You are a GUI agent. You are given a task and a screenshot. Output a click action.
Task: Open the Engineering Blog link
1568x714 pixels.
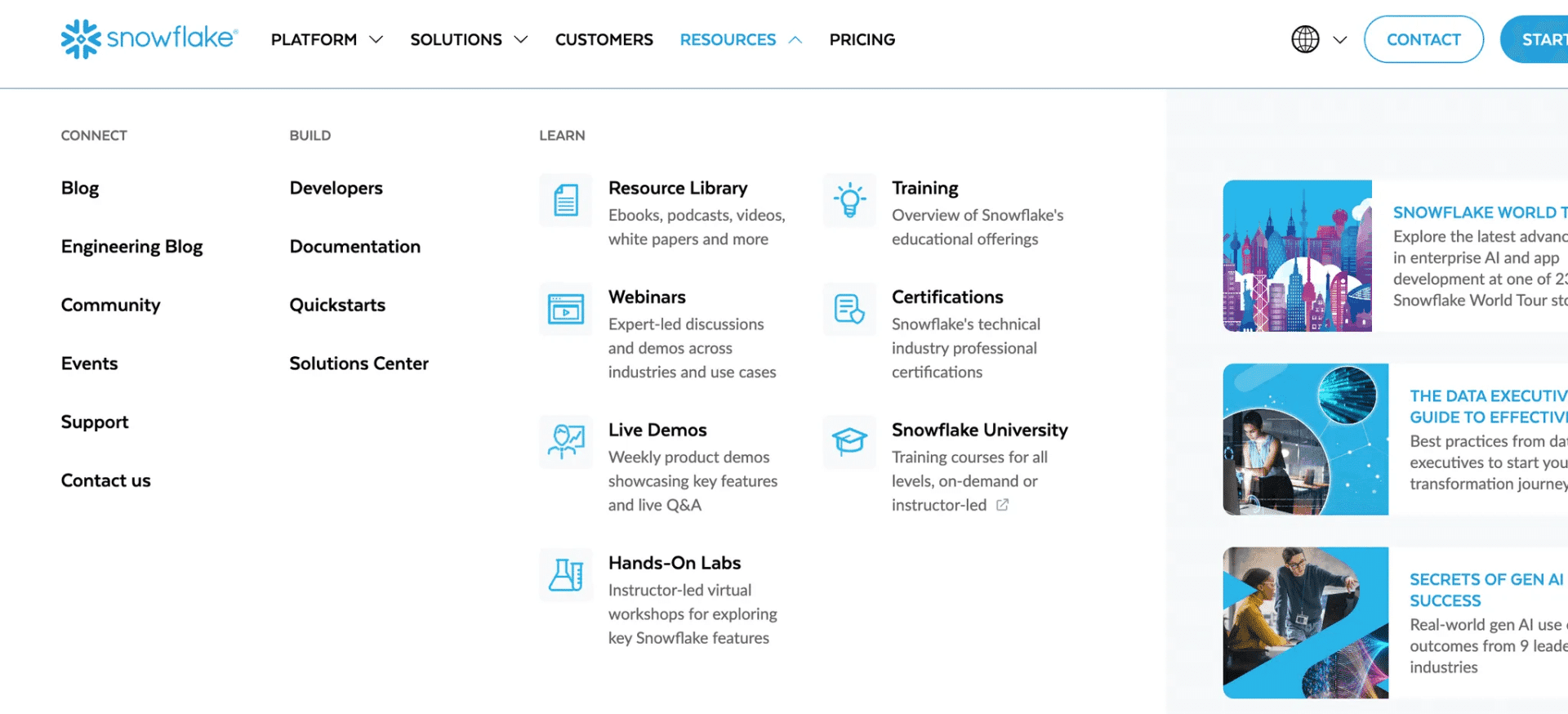pos(132,247)
